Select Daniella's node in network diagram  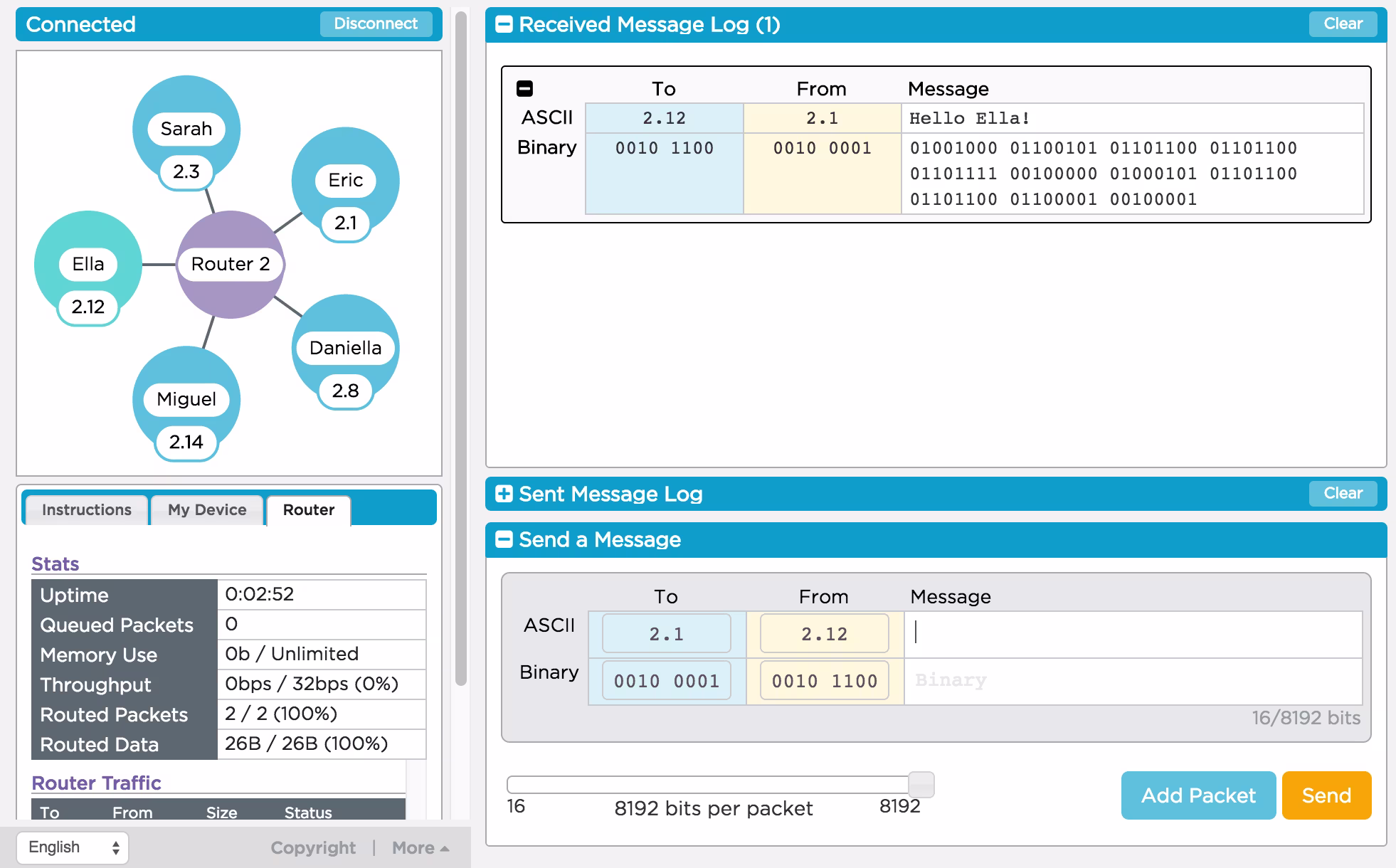click(x=346, y=348)
